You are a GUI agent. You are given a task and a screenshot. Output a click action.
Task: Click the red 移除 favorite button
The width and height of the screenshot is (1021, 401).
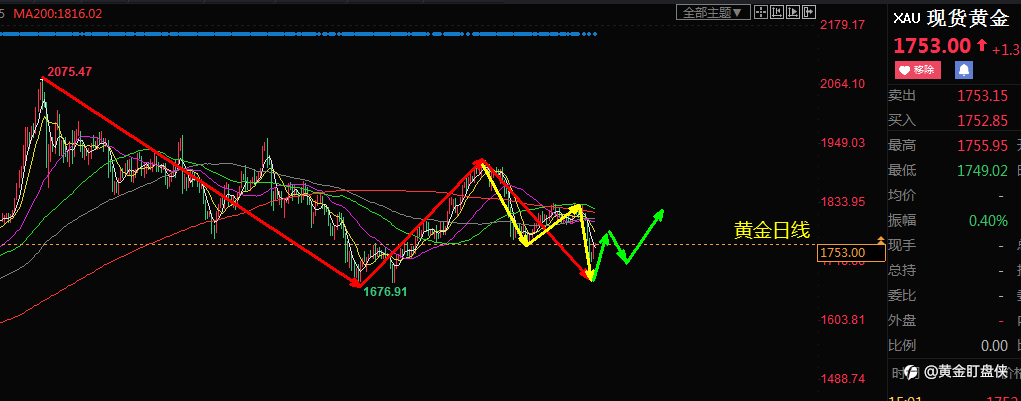point(918,70)
